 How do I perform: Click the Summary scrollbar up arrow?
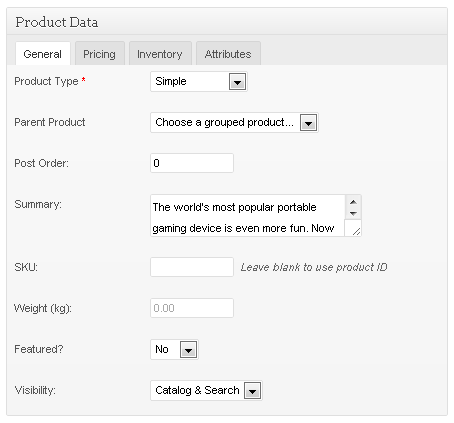point(353,202)
